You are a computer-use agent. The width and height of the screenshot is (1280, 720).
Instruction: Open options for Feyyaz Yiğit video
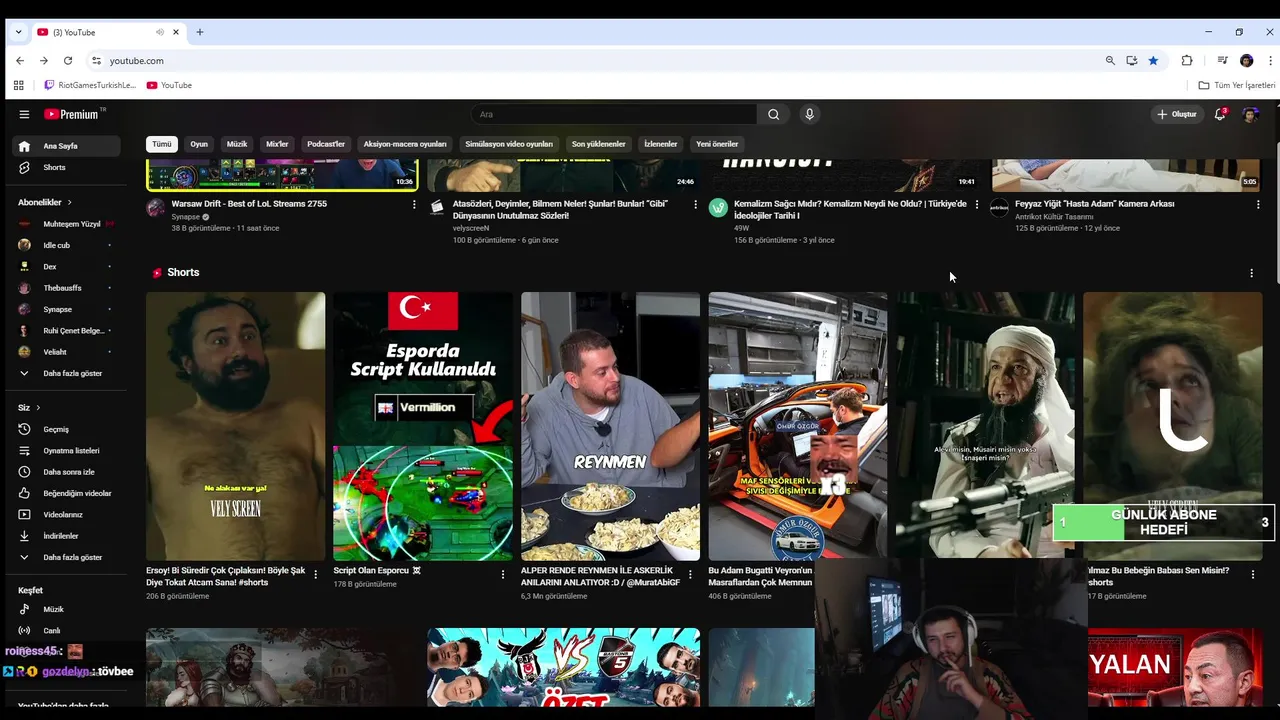point(1258,205)
